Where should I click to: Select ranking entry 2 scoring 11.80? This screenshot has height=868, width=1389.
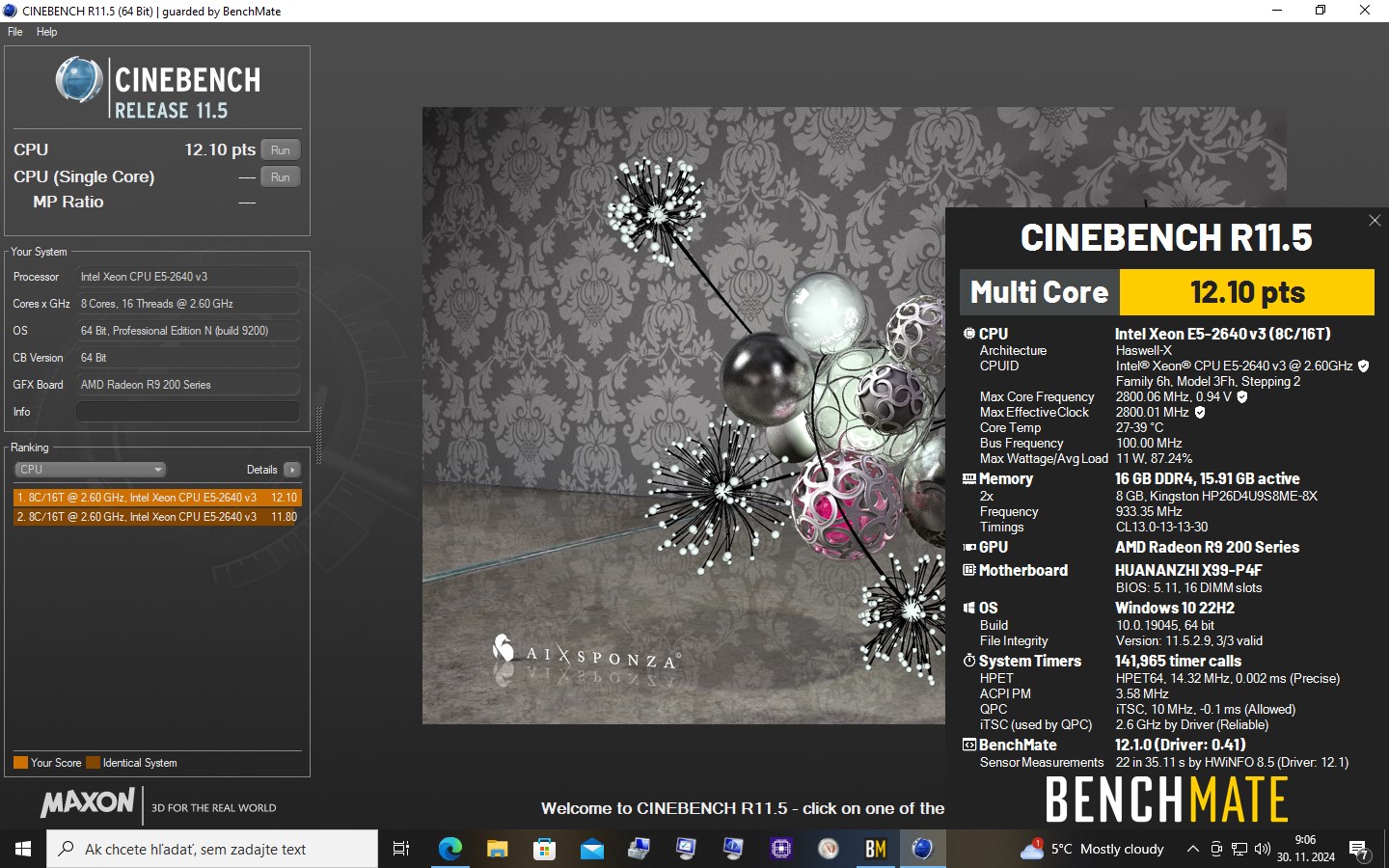[157, 517]
